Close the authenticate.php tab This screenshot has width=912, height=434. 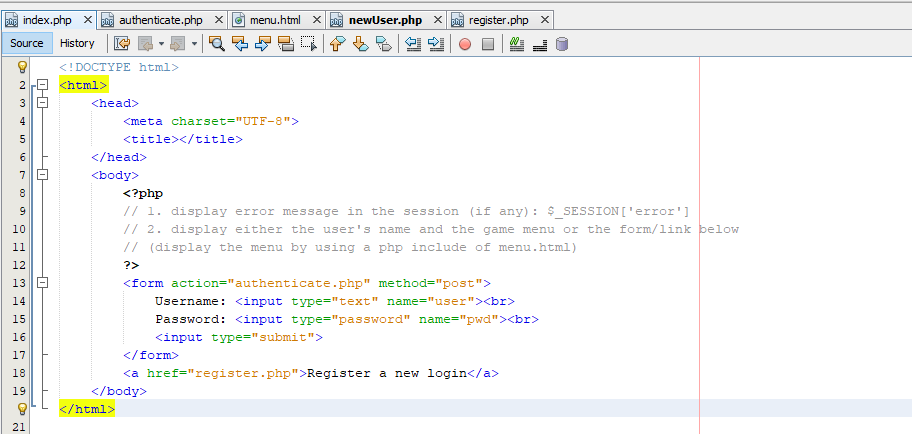219,20
